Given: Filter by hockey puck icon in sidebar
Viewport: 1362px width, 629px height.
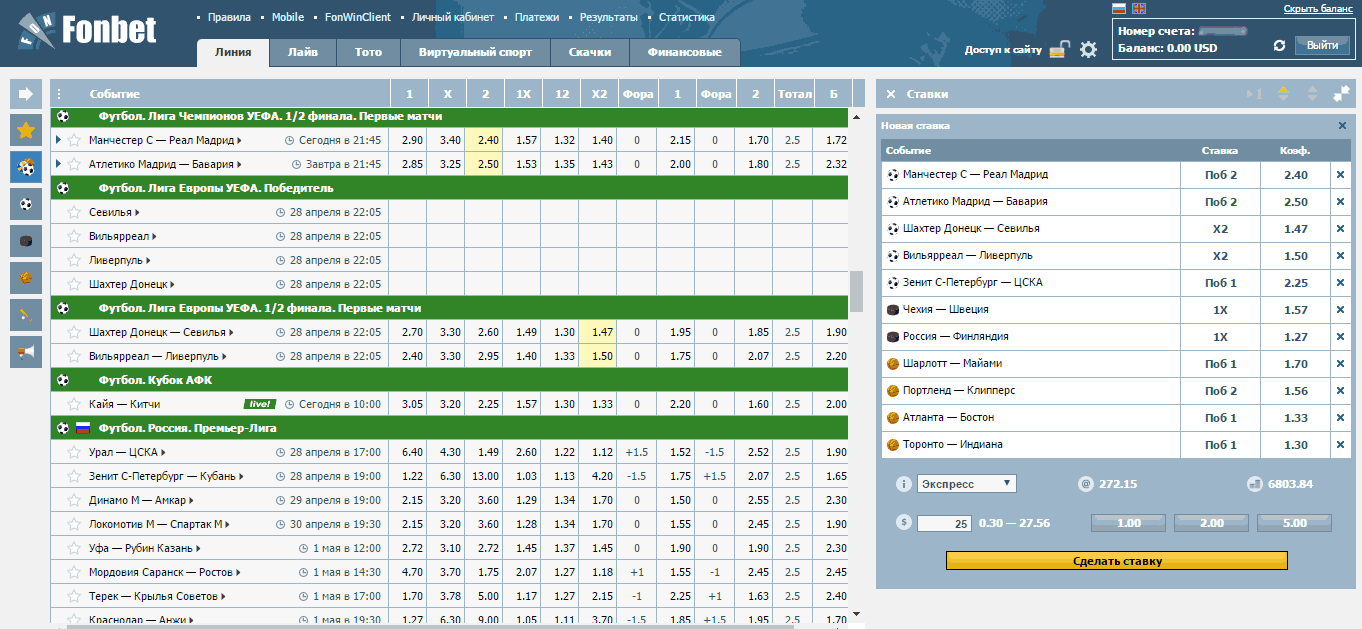Looking at the screenshot, I should 26,241.
